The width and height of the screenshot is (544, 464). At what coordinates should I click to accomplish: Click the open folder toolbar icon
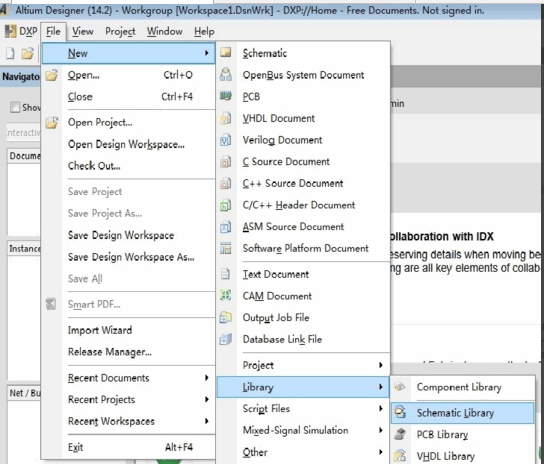click(27, 53)
